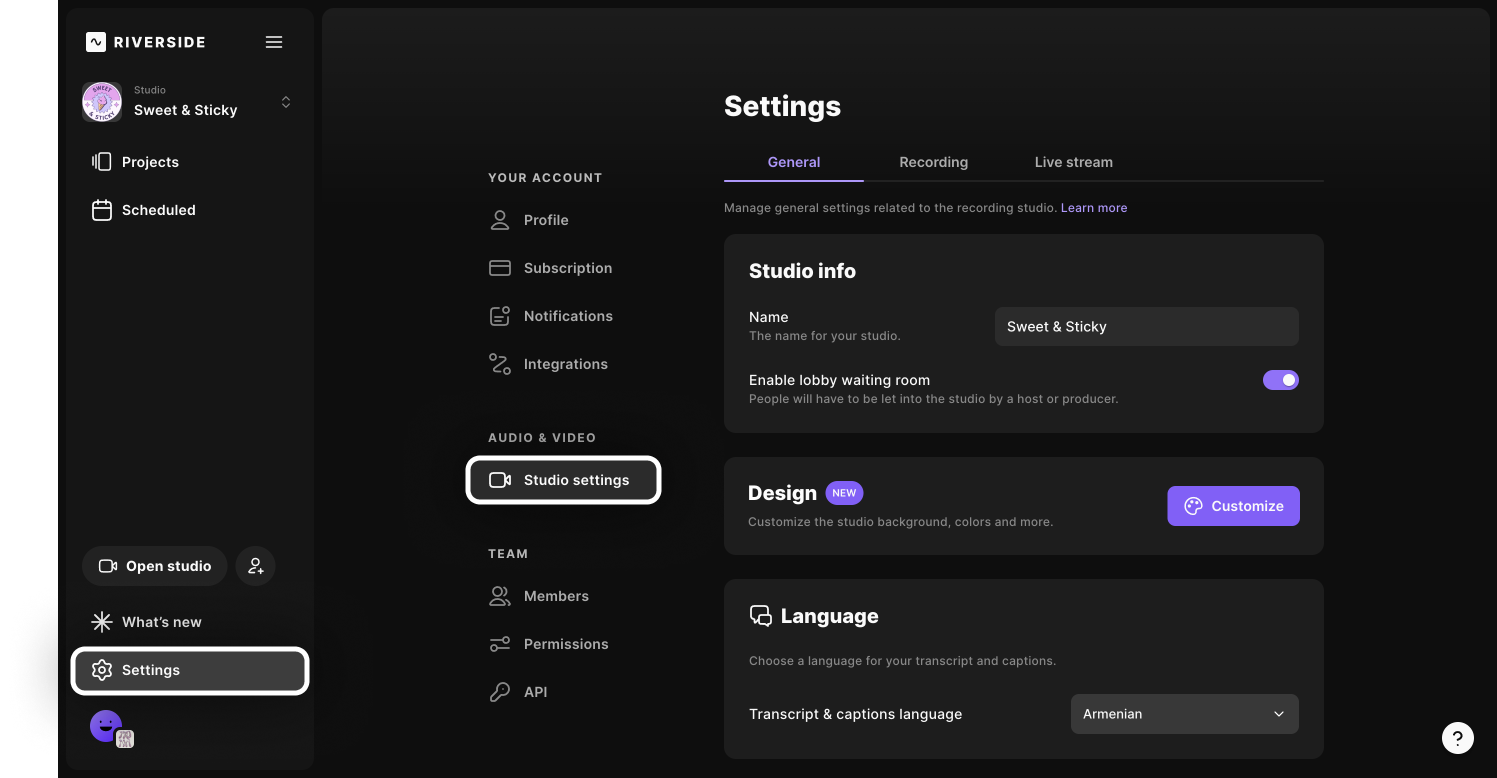Viewport: 1497px width, 778px height.
Task: Click the invite people icon button
Action: pyautogui.click(x=256, y=566)
